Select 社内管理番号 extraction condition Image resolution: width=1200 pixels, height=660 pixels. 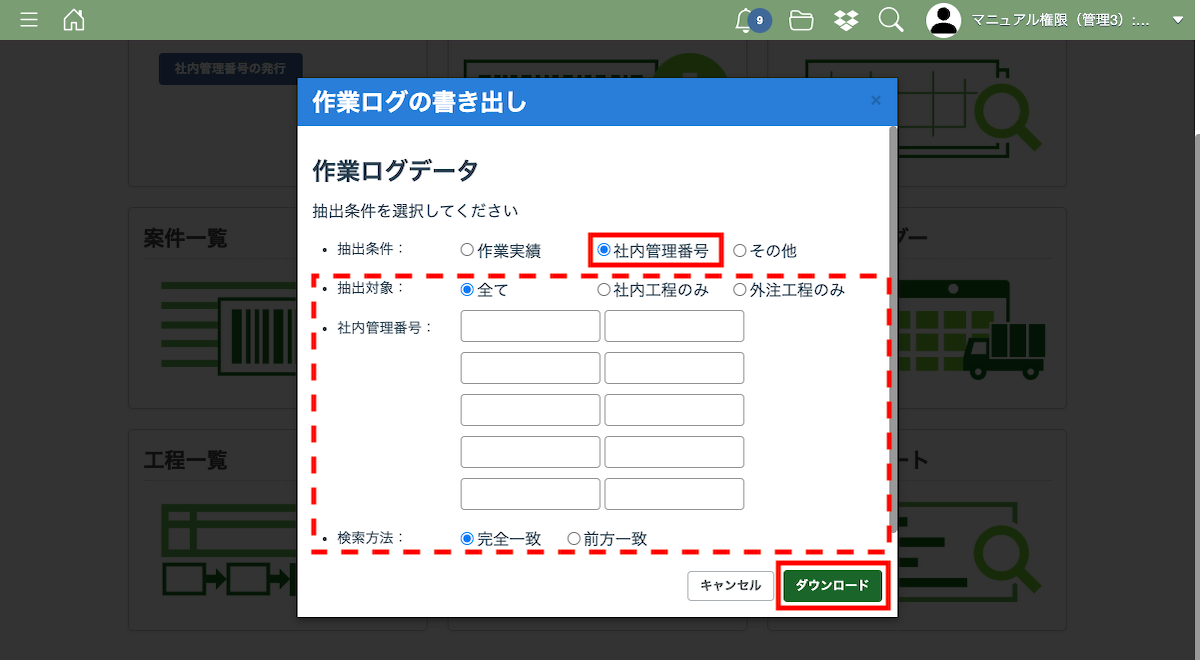pos(604,251)
